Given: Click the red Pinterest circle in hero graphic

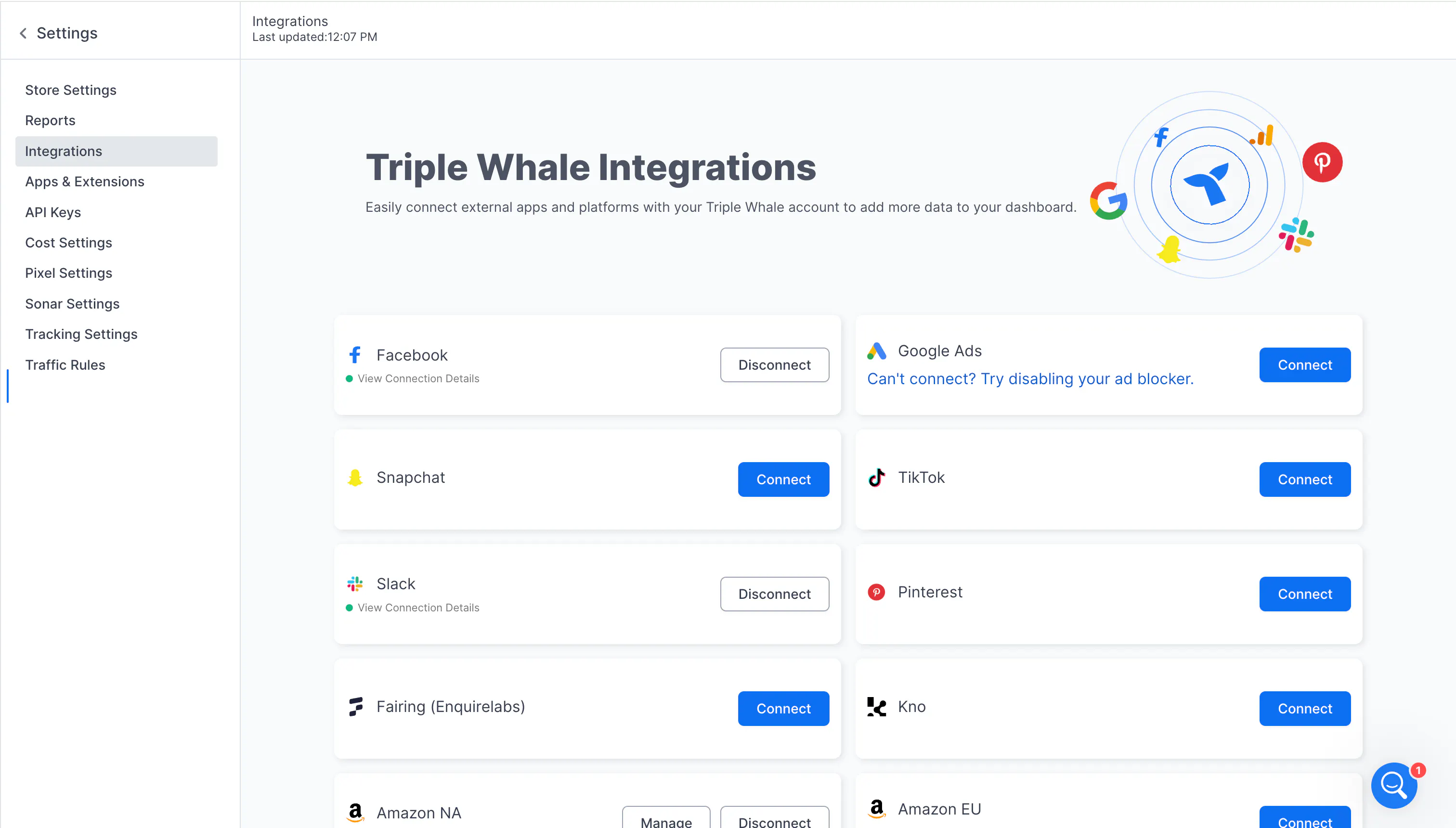Looking at the screenshot, I should (x=1322, y=162).
